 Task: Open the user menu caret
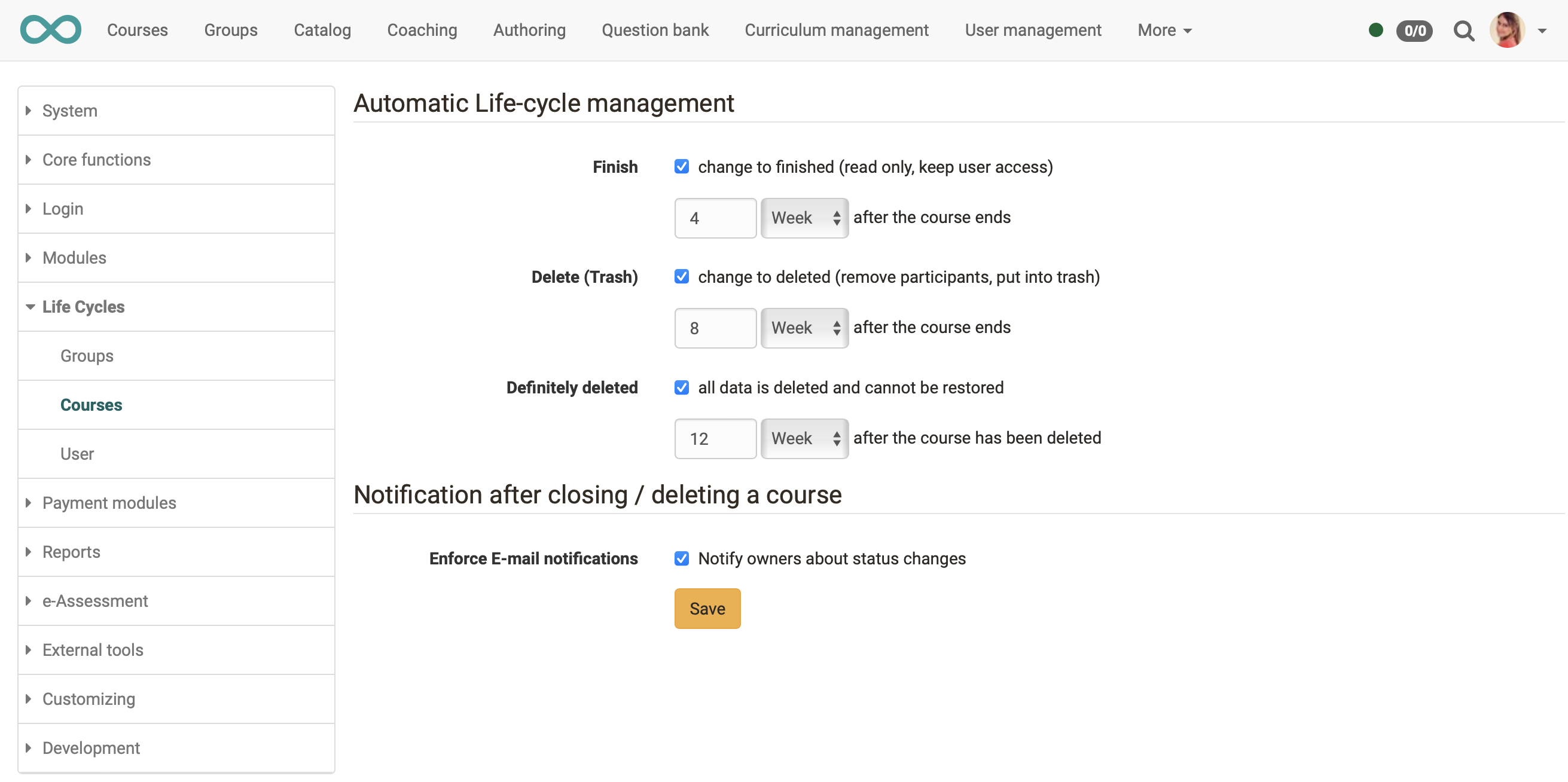pyautogui.click(x=1542, y=30)
